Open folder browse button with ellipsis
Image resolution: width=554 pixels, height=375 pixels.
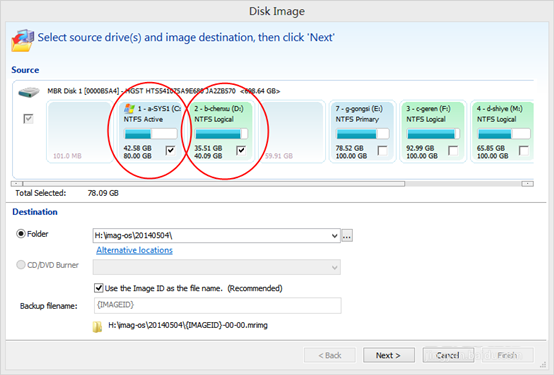tap(347, 235)
